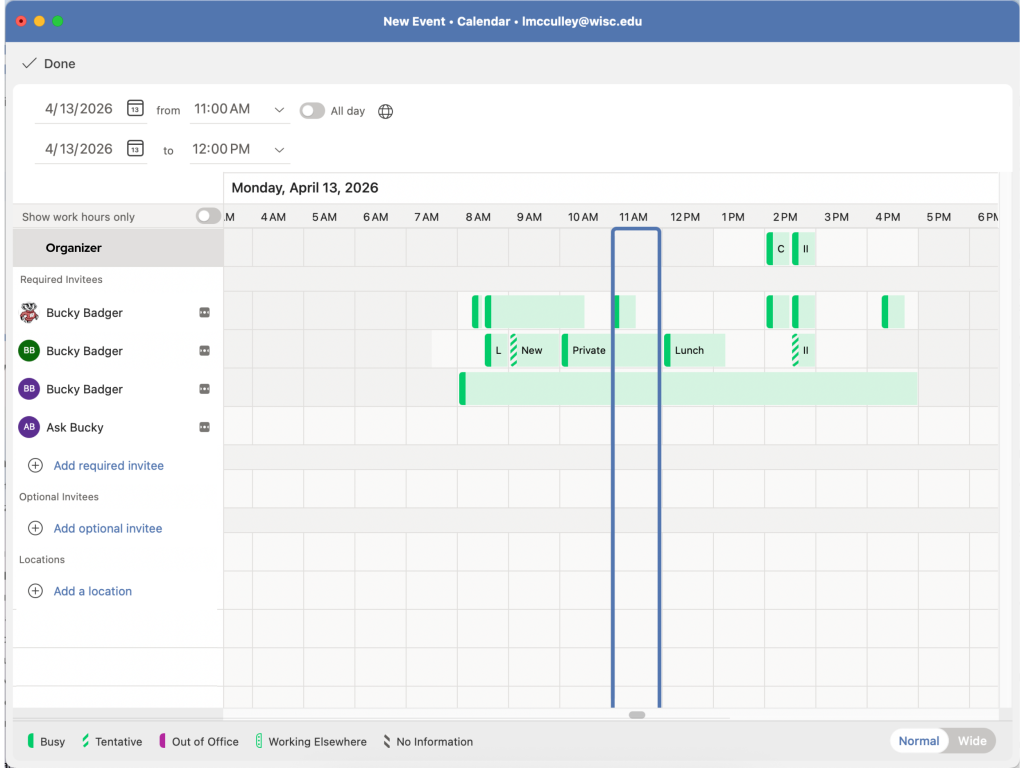Select the Normal view option
1024x768 pixels.
tap(918, 741)
